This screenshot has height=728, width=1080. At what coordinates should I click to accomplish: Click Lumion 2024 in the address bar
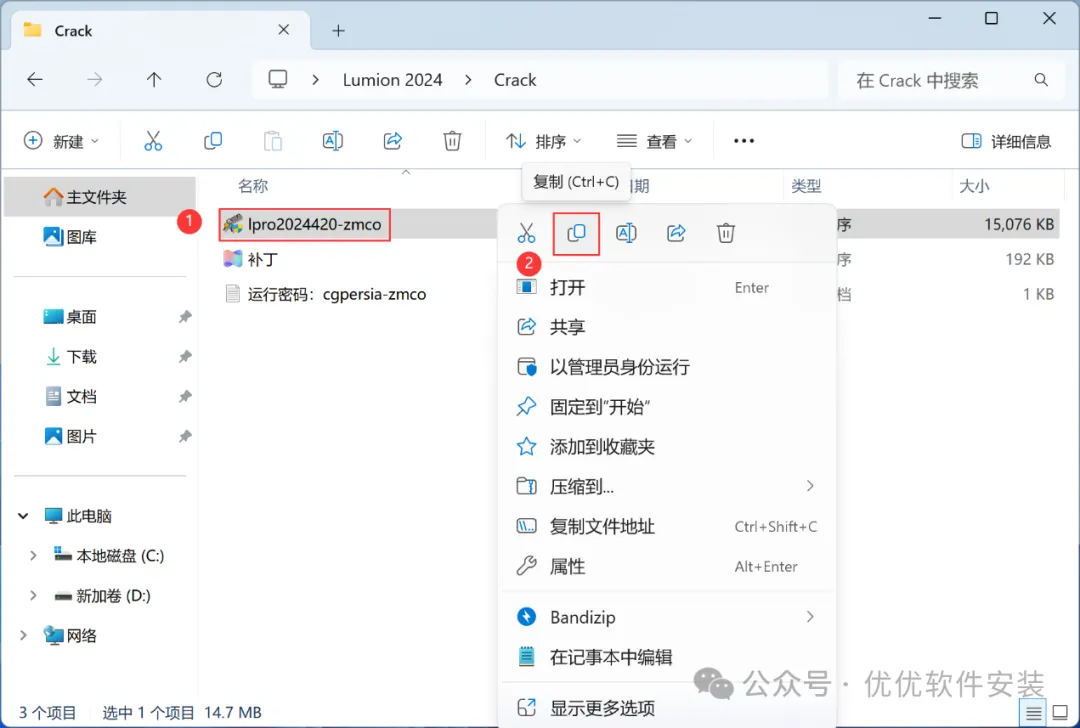click(393, 80)
